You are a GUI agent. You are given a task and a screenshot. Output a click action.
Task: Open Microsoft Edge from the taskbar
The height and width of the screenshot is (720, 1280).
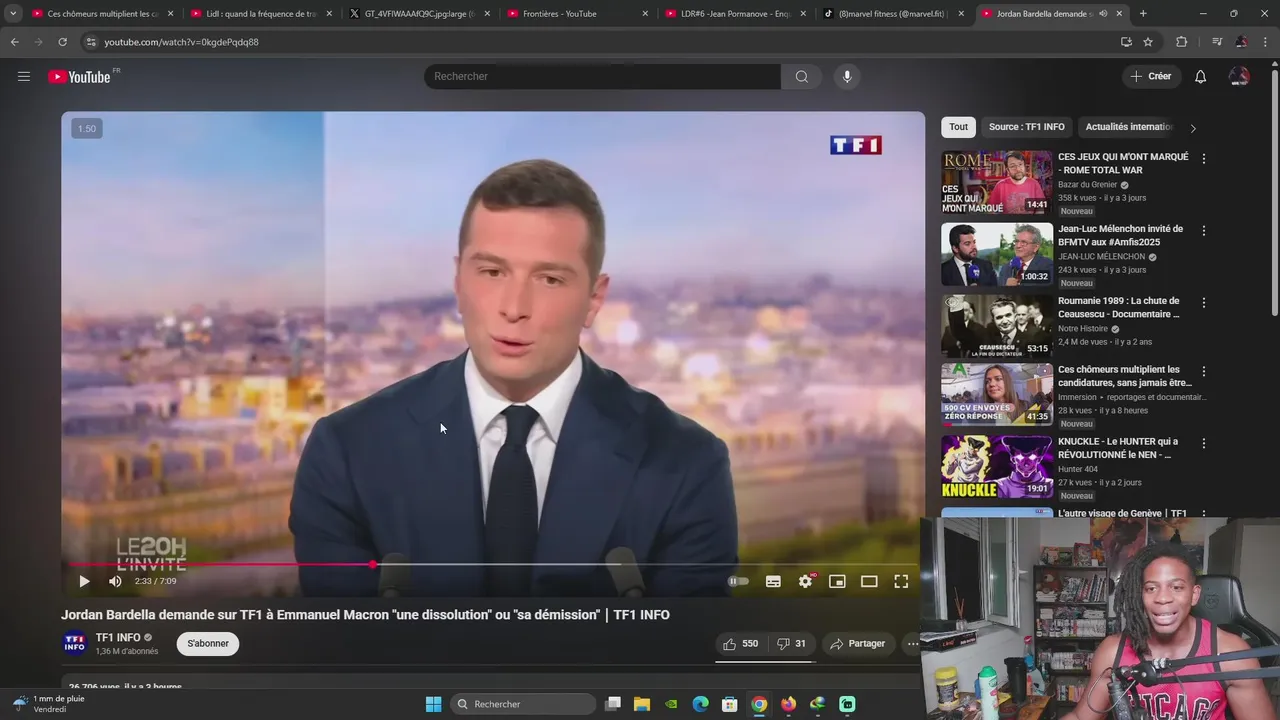(701, 704)
